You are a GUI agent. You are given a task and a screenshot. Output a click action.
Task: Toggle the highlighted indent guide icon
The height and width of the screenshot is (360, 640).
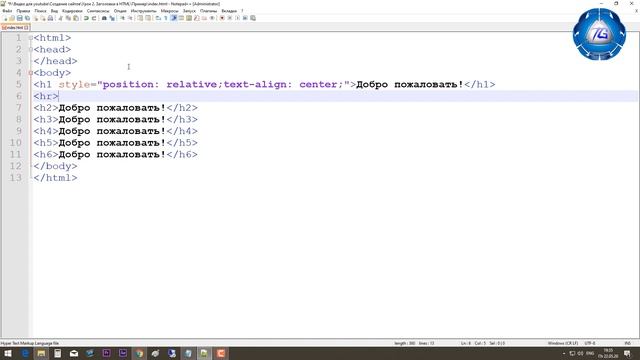click(174, 18)
